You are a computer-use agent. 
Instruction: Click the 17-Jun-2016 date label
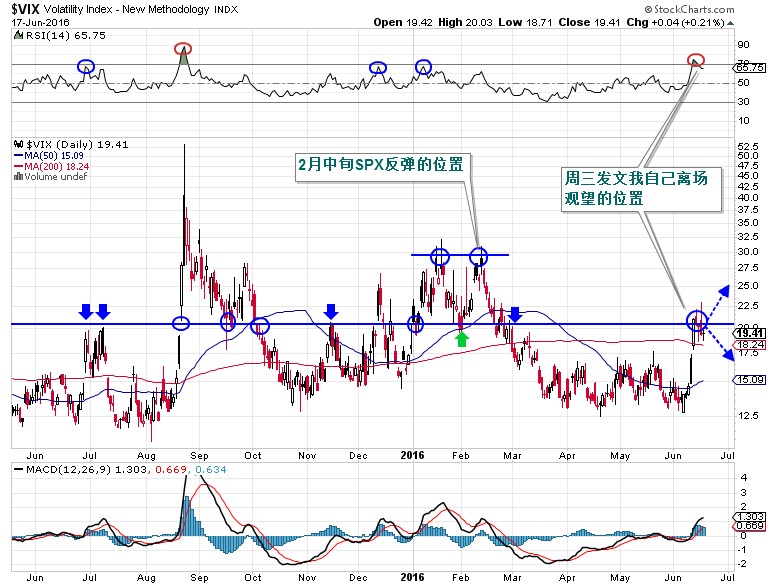(x=41, y=22)
